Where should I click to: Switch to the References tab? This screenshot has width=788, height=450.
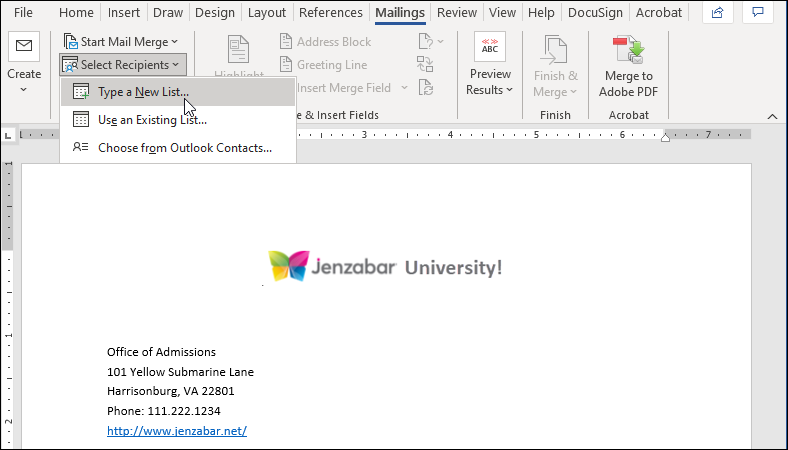coord(331,13)
